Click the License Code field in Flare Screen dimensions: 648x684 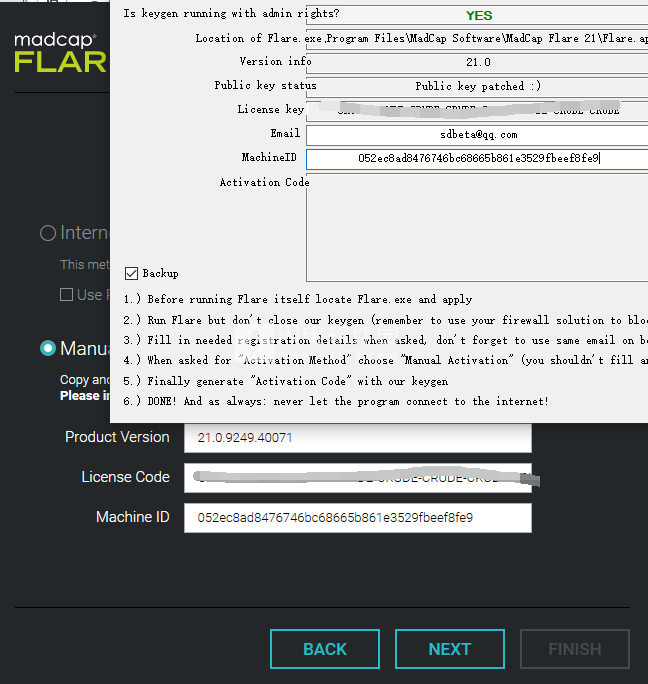(x=358, y=478)
